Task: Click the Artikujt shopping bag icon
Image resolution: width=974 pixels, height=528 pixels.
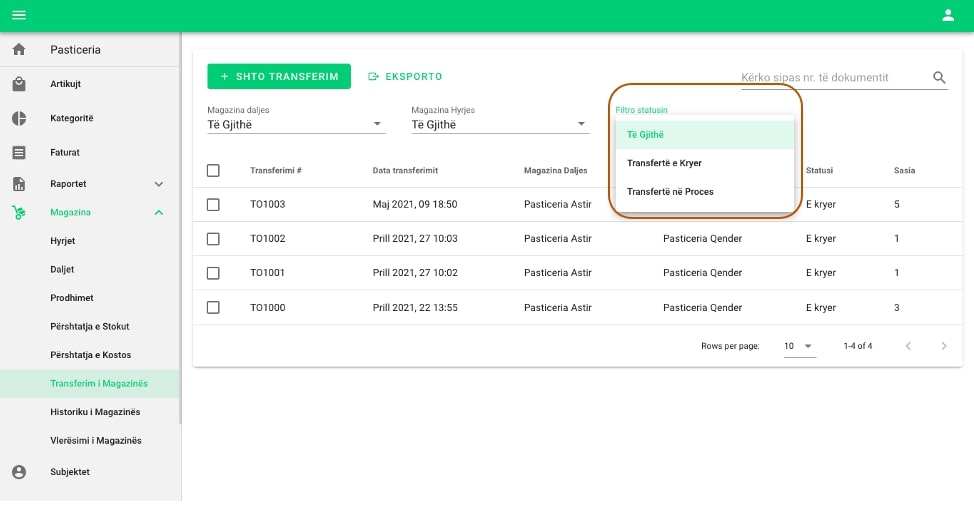Action: click(x=19, y=84)
